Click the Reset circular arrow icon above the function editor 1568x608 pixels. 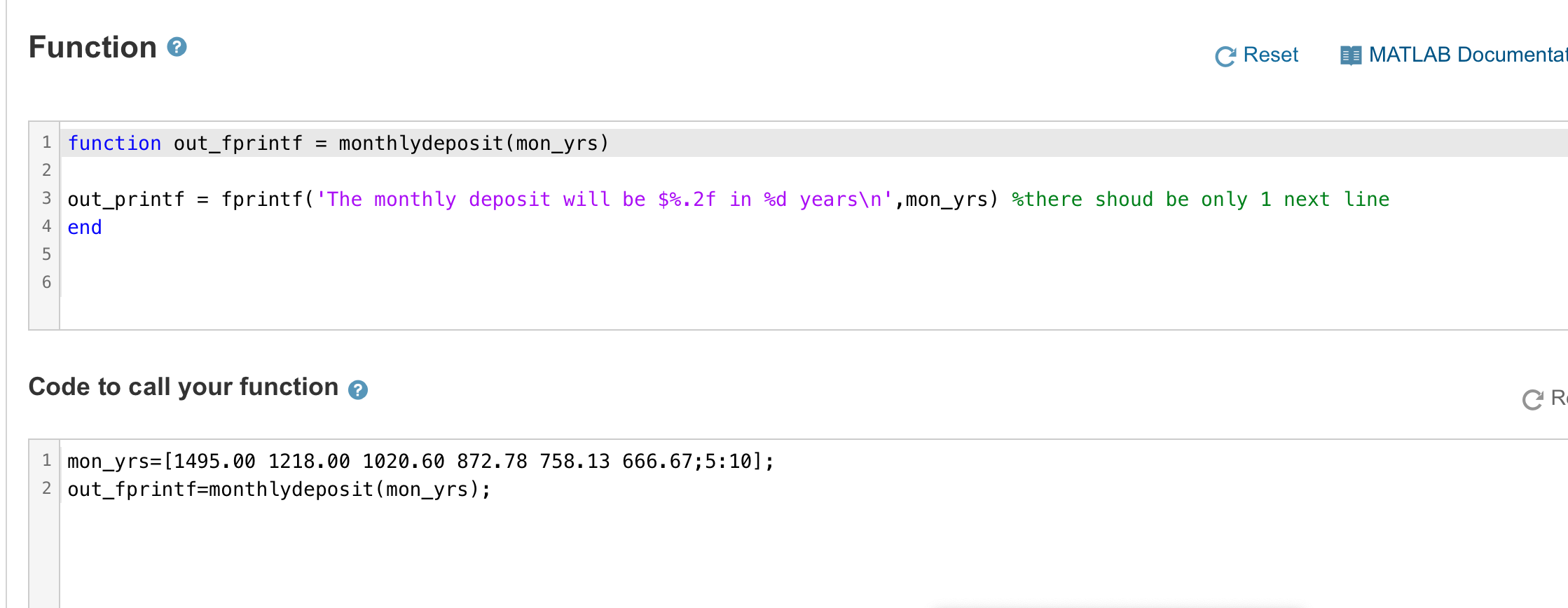click(x=1225, y=55)
